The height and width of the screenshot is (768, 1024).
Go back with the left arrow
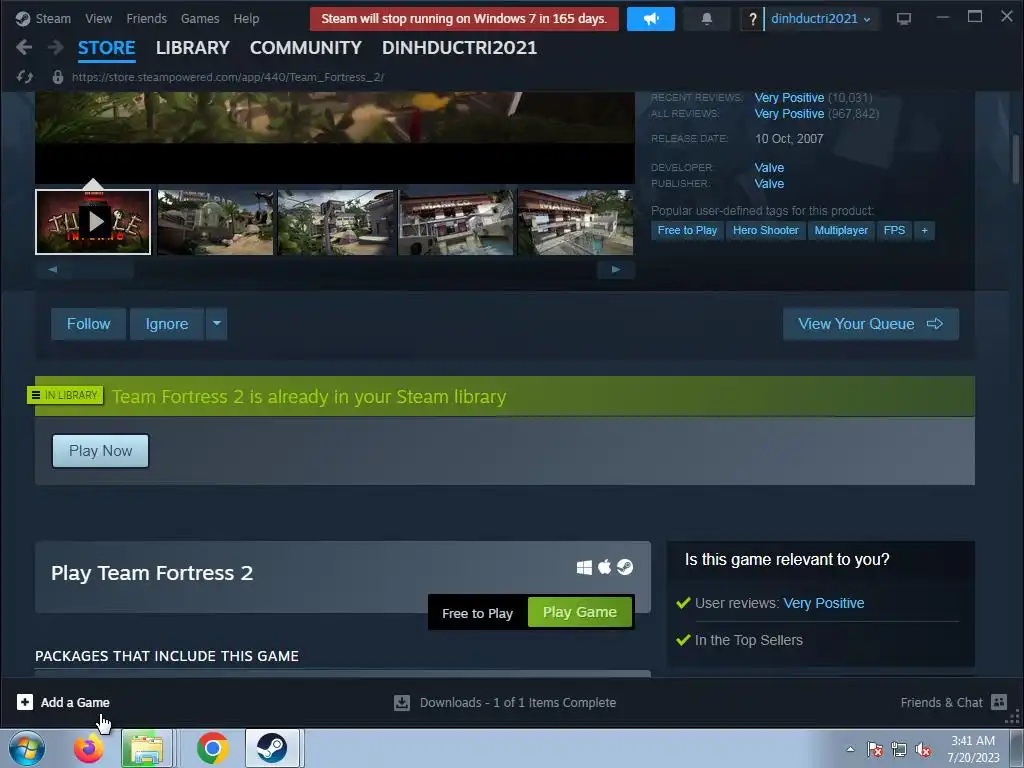pyautogui.click(x=24, y=47)
